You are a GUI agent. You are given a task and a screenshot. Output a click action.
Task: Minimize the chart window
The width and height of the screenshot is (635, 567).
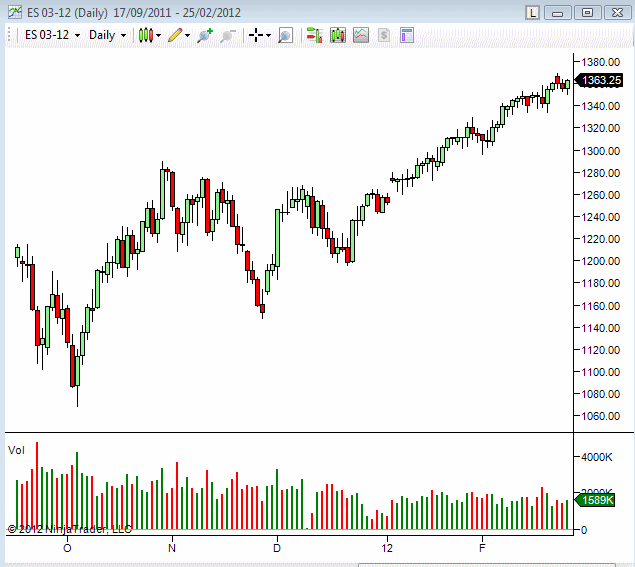[558, 13]
